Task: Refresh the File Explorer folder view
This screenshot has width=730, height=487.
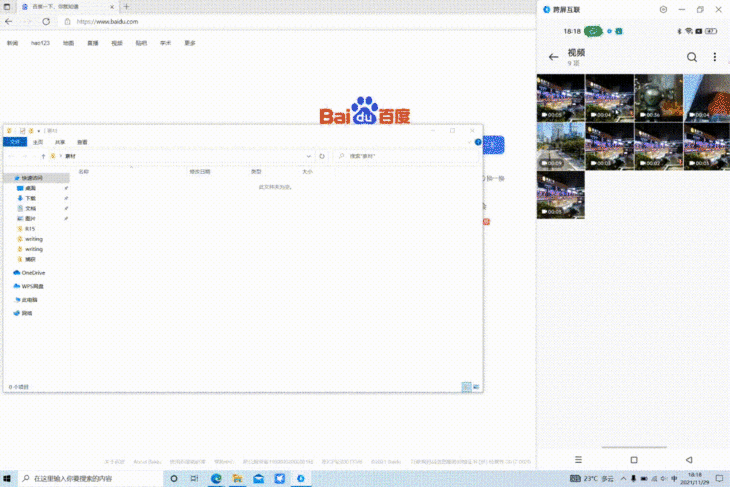Action: [322, 156]
